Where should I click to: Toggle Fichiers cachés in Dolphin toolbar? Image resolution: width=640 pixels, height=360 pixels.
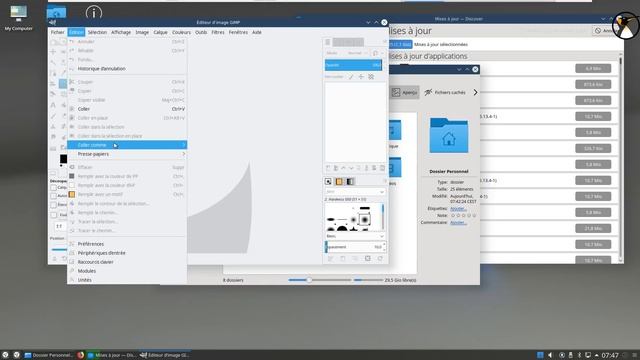click(x=445, y=93)
